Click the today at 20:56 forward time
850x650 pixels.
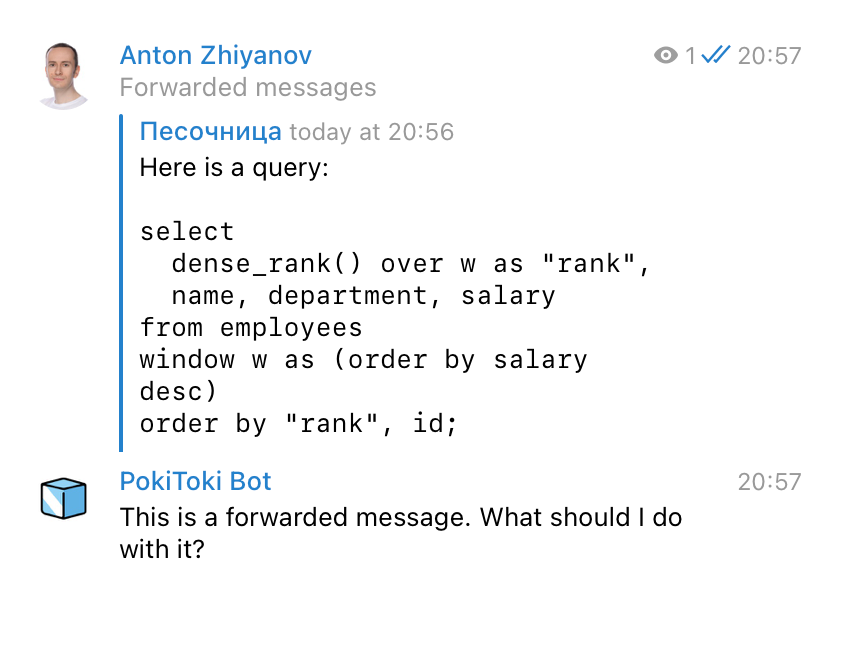click(x=371, y=132)
